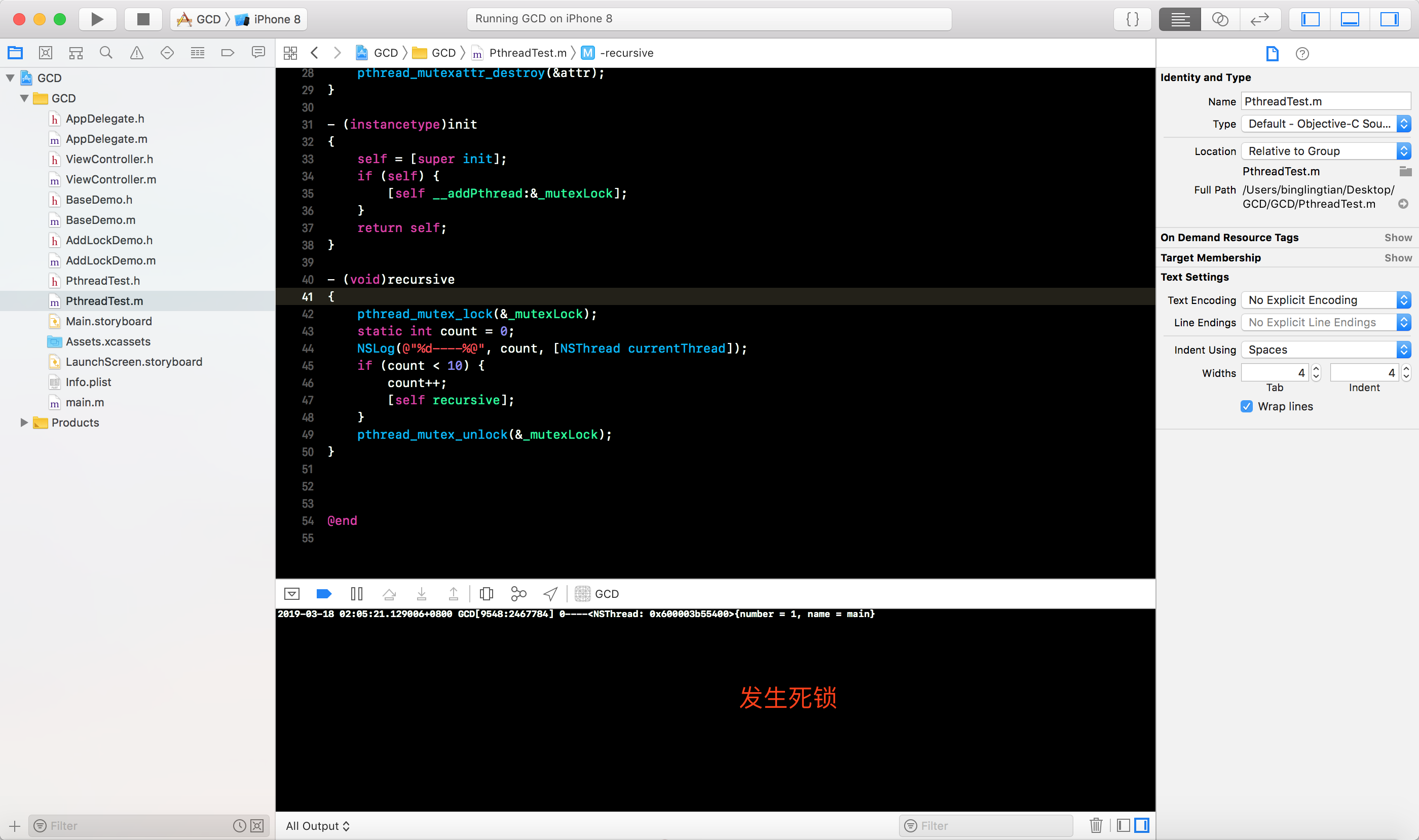The image size is (1419, 840).
Task: Show the Quick Help inspector
Action: pos(1302,54)
